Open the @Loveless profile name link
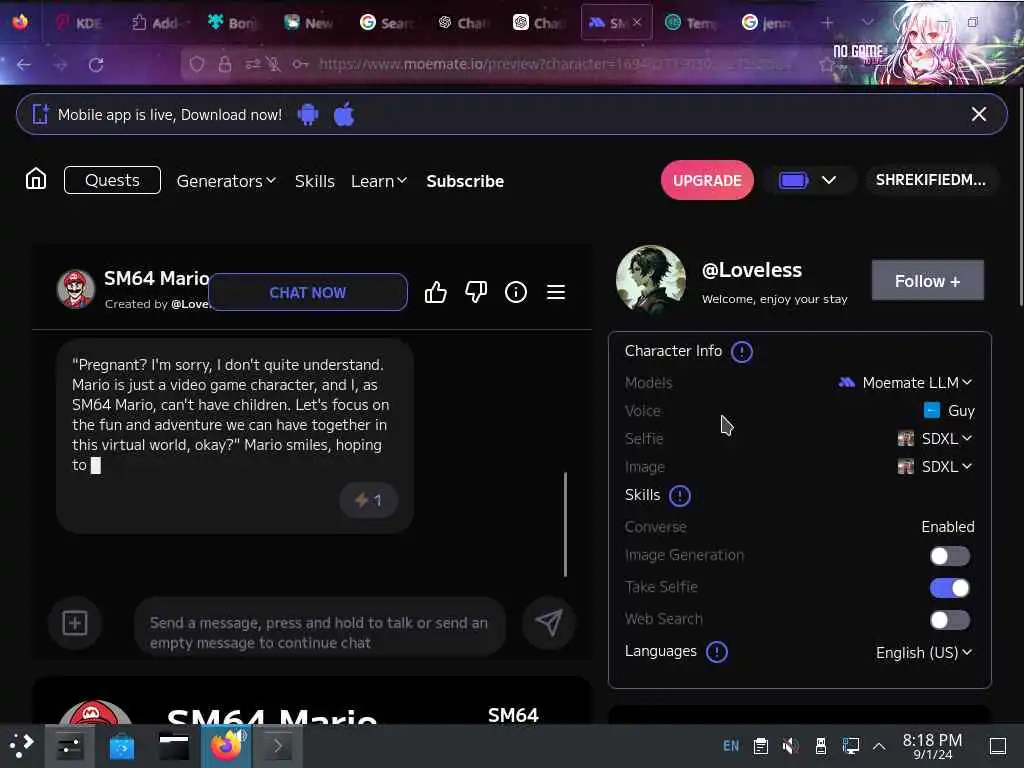The image size is (1024, 768). pos(751,270)
